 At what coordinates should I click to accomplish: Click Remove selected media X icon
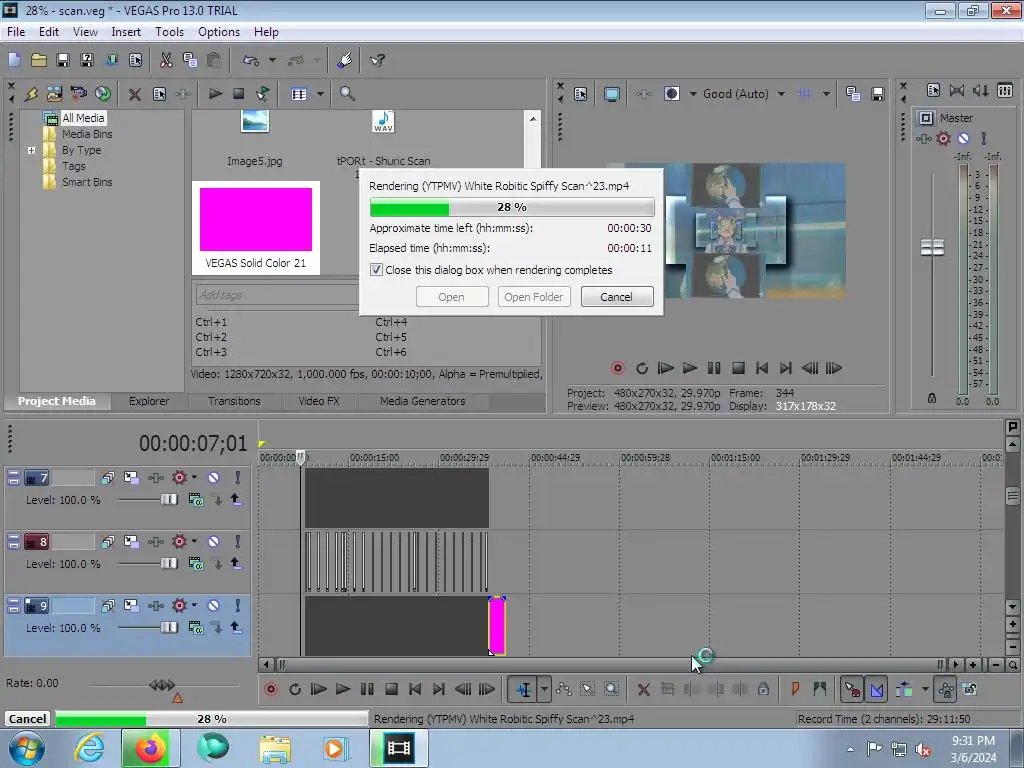pyautogui.click(x=135, y=94)
